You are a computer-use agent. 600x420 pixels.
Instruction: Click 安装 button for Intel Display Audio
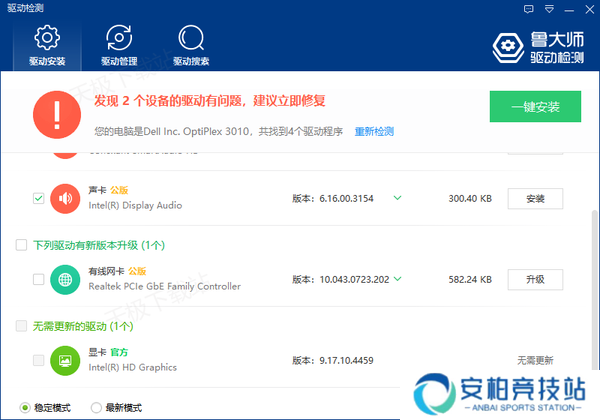pyautogui.click(x=535, y=199)
